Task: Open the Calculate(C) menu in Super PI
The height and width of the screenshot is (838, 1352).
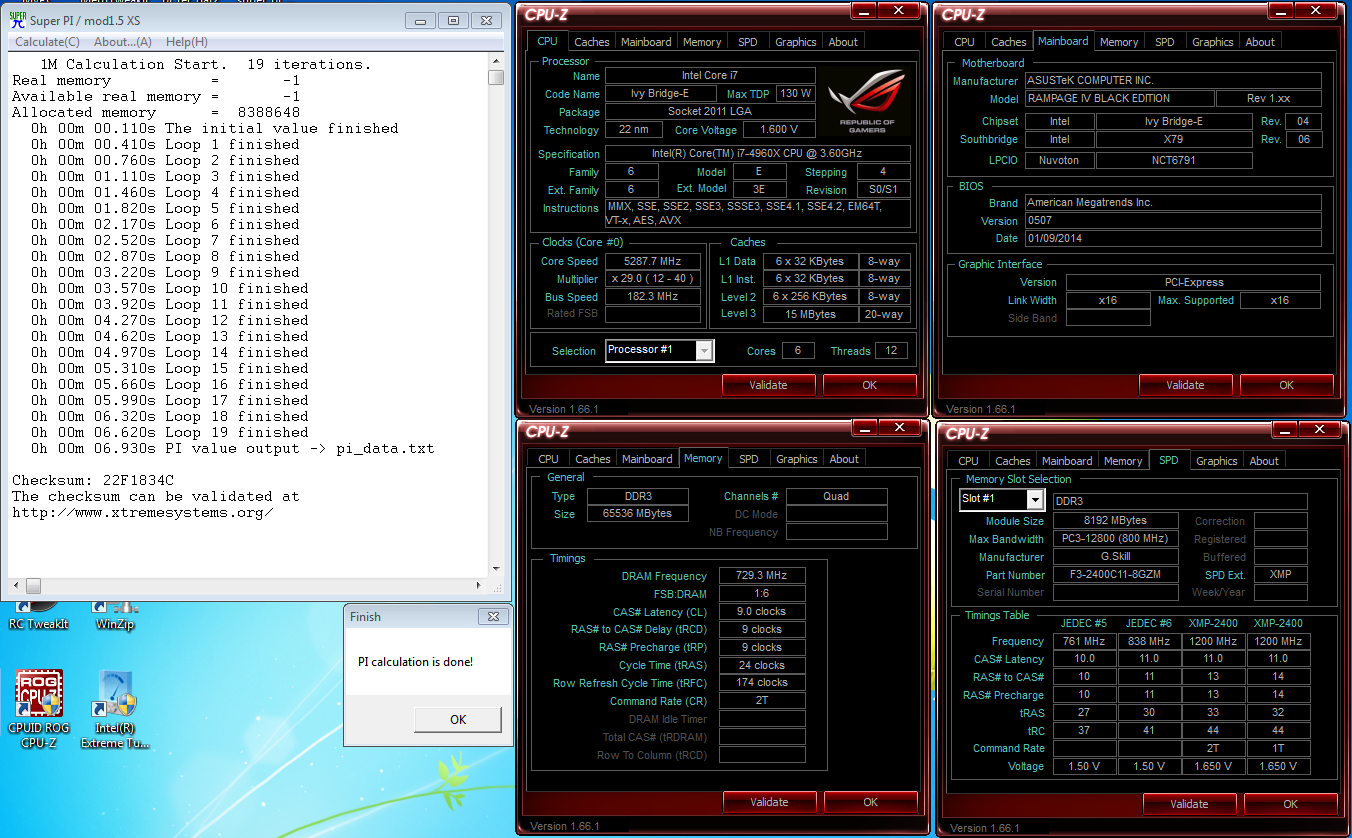Action: 47,42
